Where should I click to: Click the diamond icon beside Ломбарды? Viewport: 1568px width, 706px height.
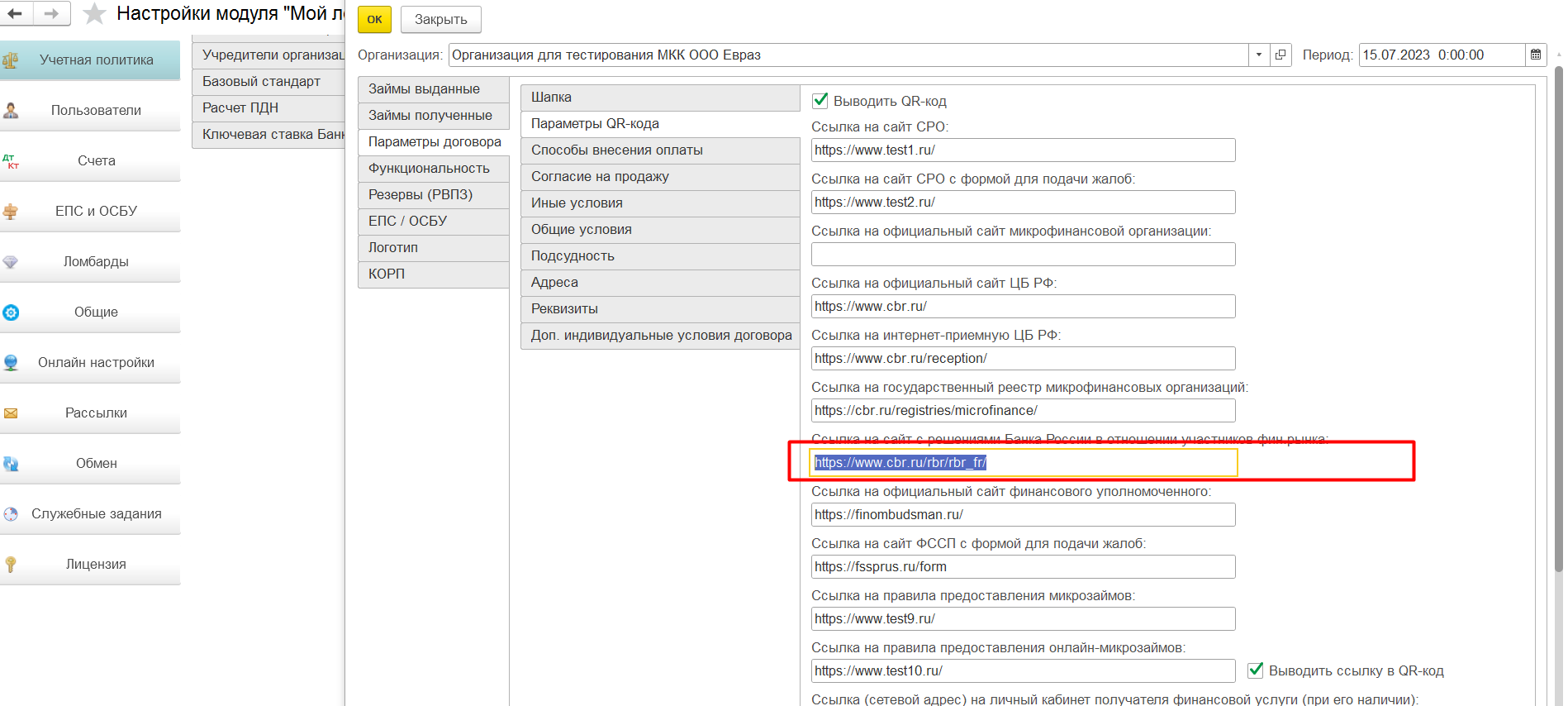(11, 262)
